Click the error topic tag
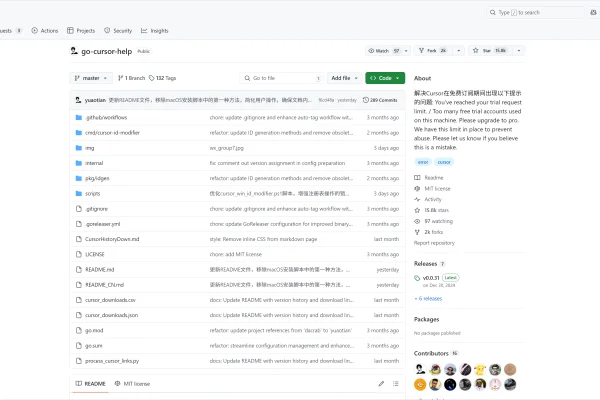600x400 pixels. (x=423, y=162)
